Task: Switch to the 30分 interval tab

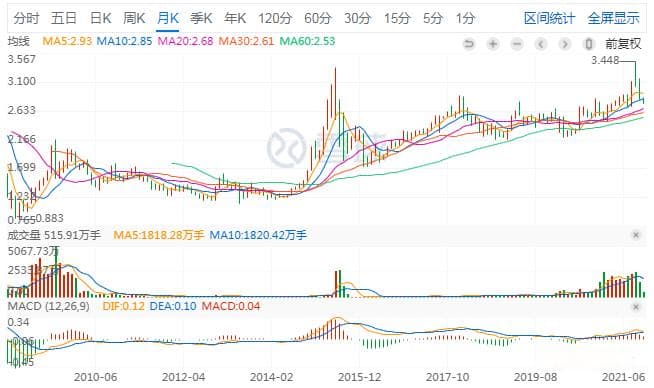Action: (357, 18)
